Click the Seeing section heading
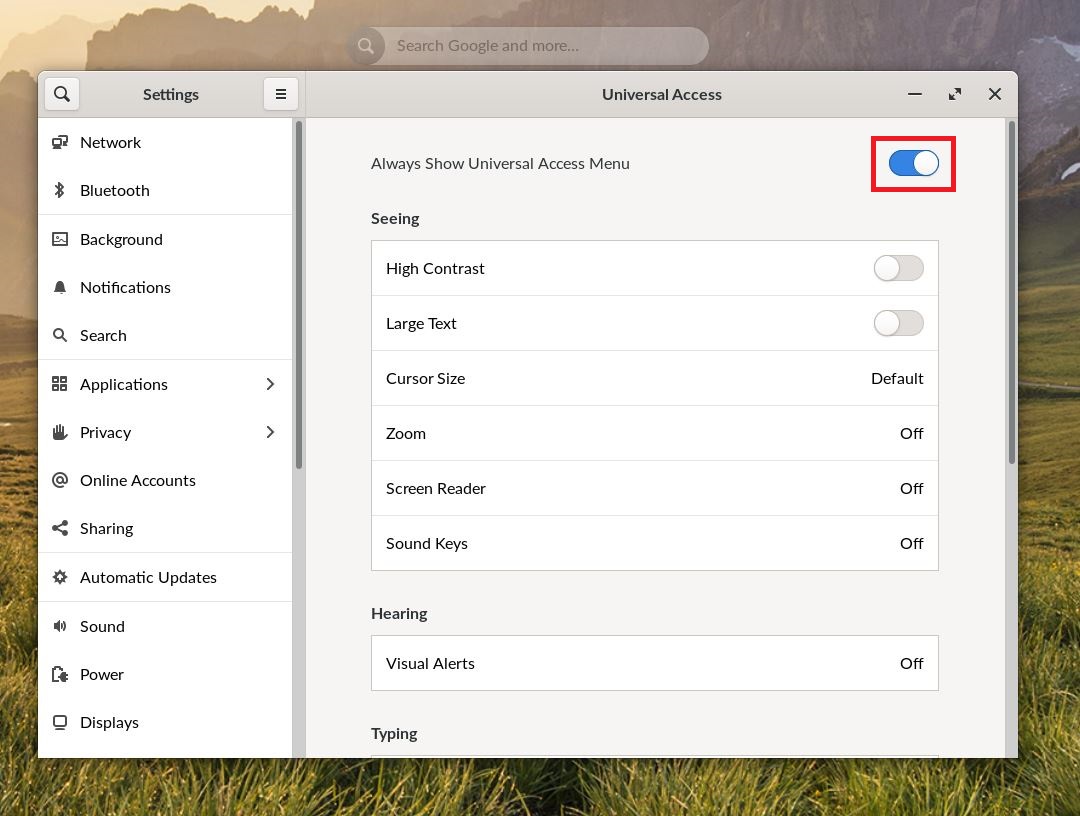The width and height of the screenshot is (1080, 816). (x=395, y=218)
